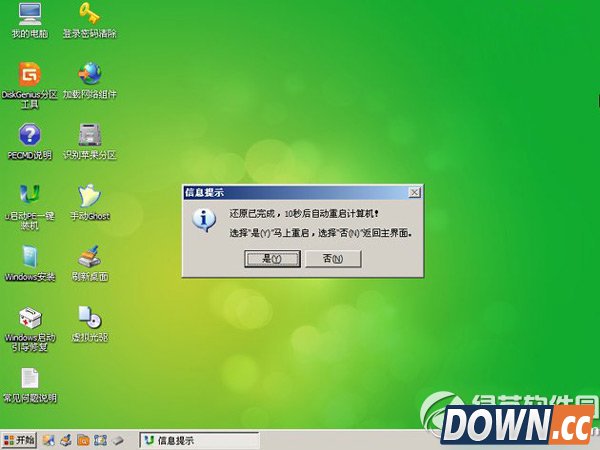Open DiskGenius分区工具 icon

point(29,85)
